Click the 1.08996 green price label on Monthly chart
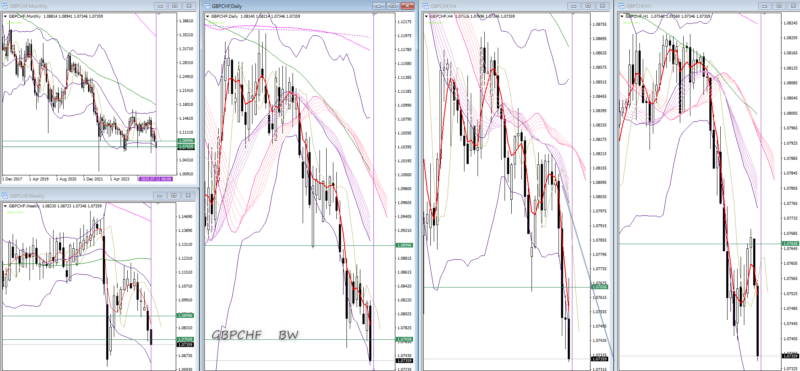Viewport: 800px width, 371px height. tap(185, 140)
